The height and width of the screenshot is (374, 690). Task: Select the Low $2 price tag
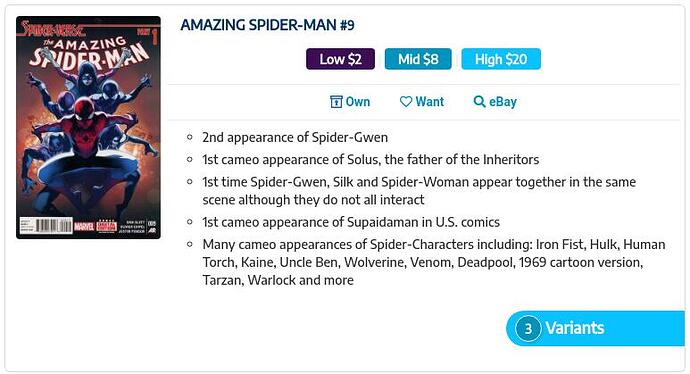click(341, 59)
